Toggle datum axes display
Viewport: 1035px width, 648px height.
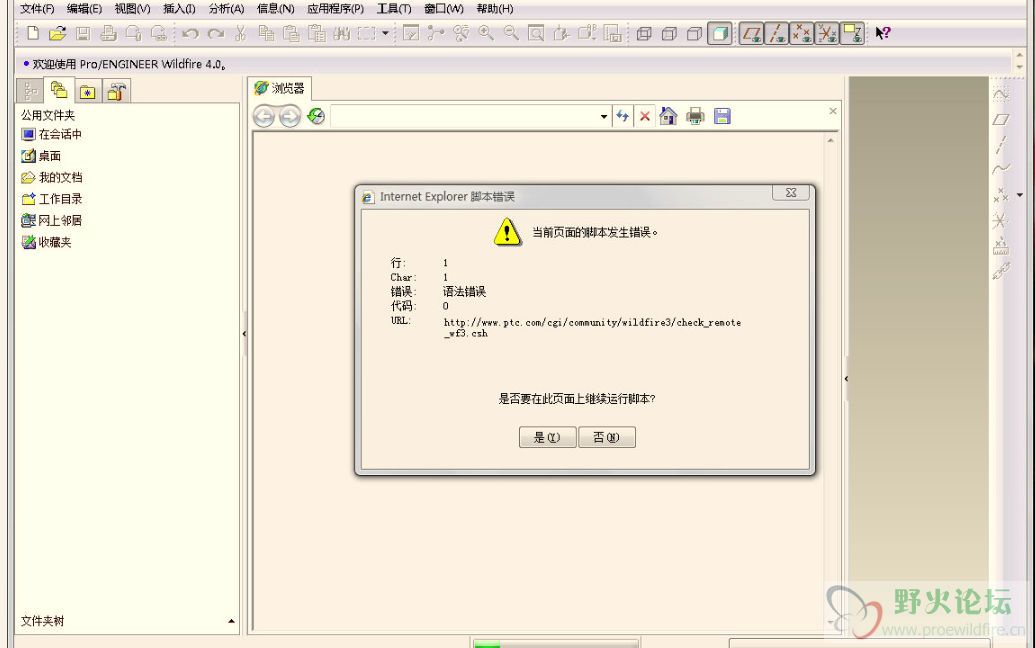coord(777,33)
